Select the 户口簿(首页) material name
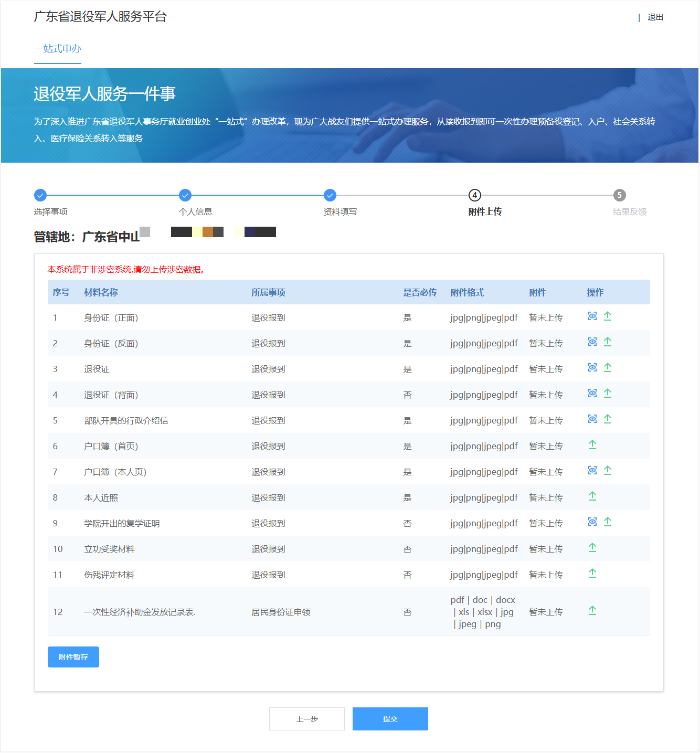Viewport: 700px width, 753px height. coord(111,446)
